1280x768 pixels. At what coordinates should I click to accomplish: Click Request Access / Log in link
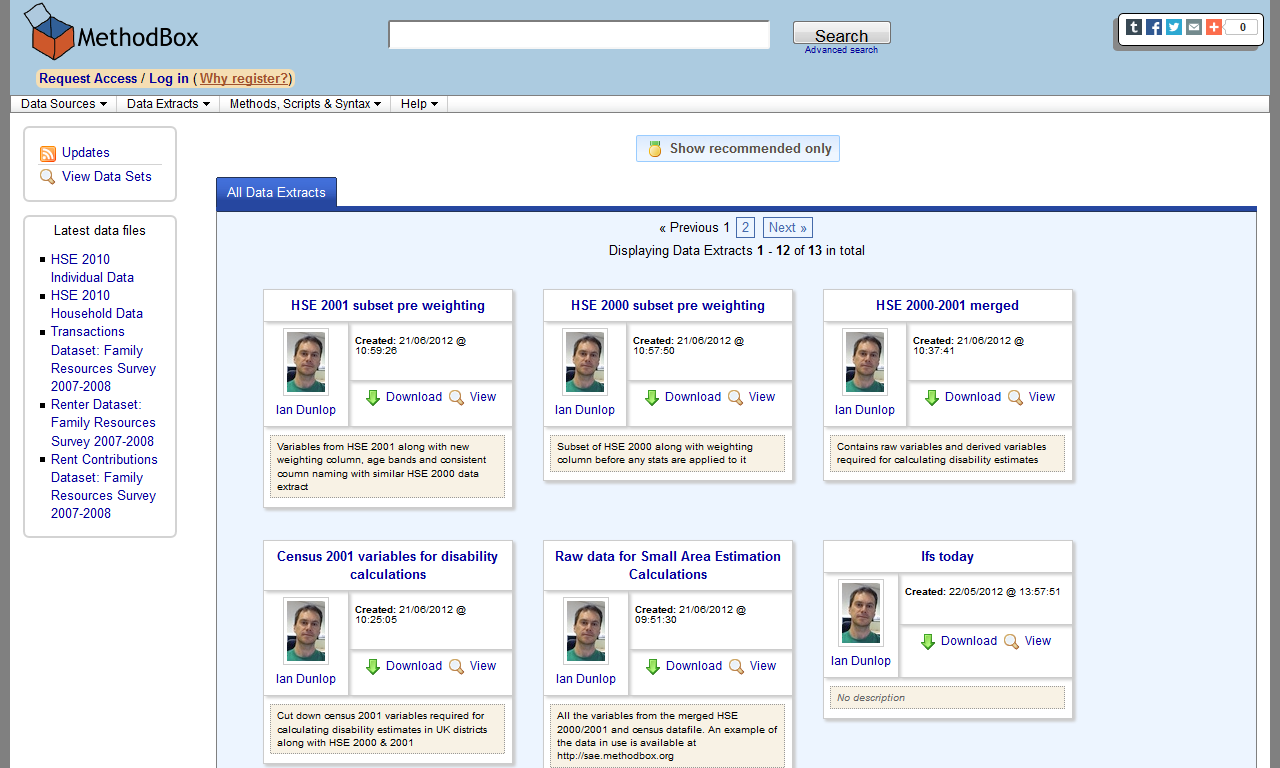coord(114,79)
